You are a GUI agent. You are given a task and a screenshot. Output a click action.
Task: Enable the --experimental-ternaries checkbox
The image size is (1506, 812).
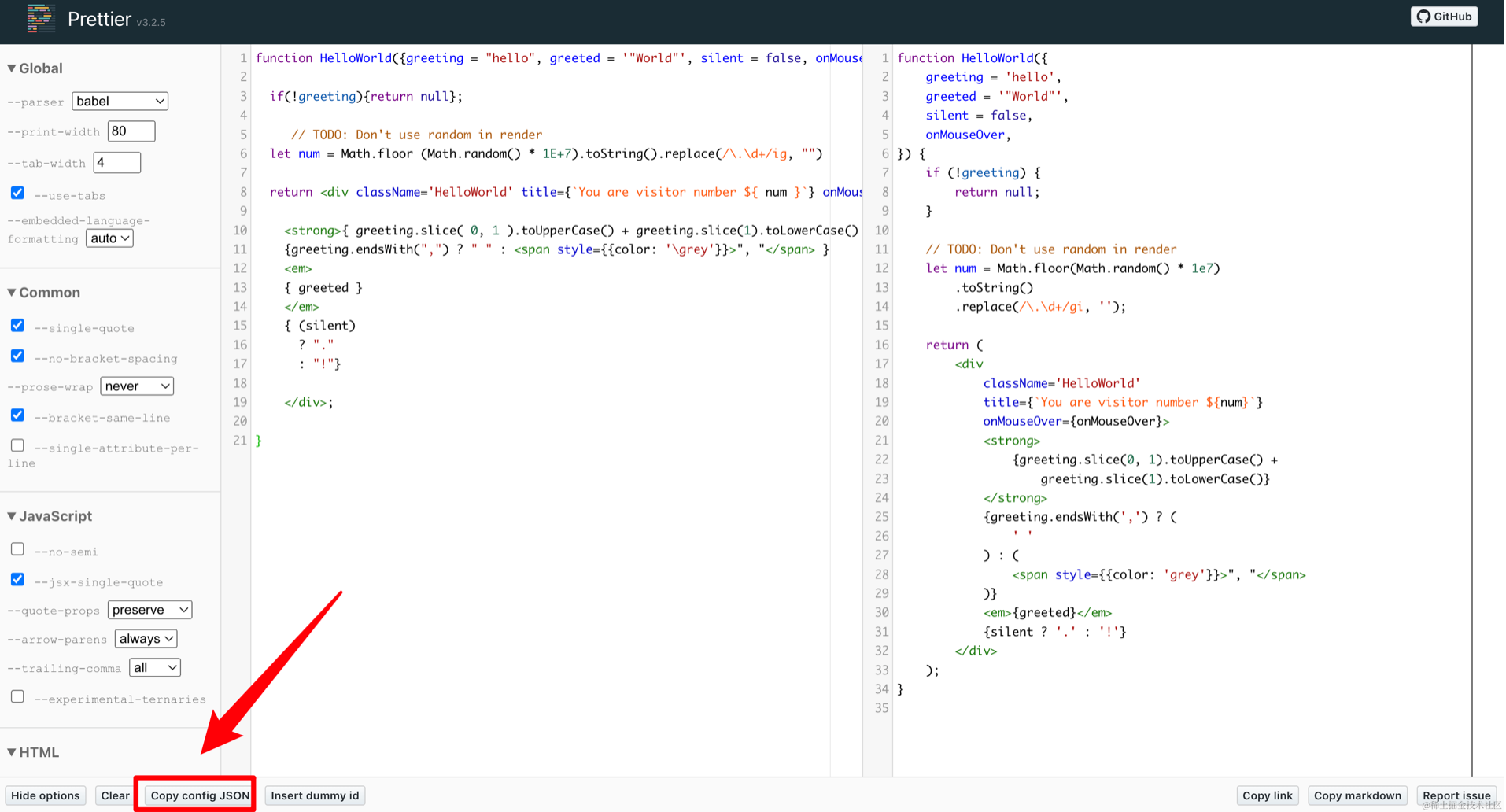[x=17, y=697]
